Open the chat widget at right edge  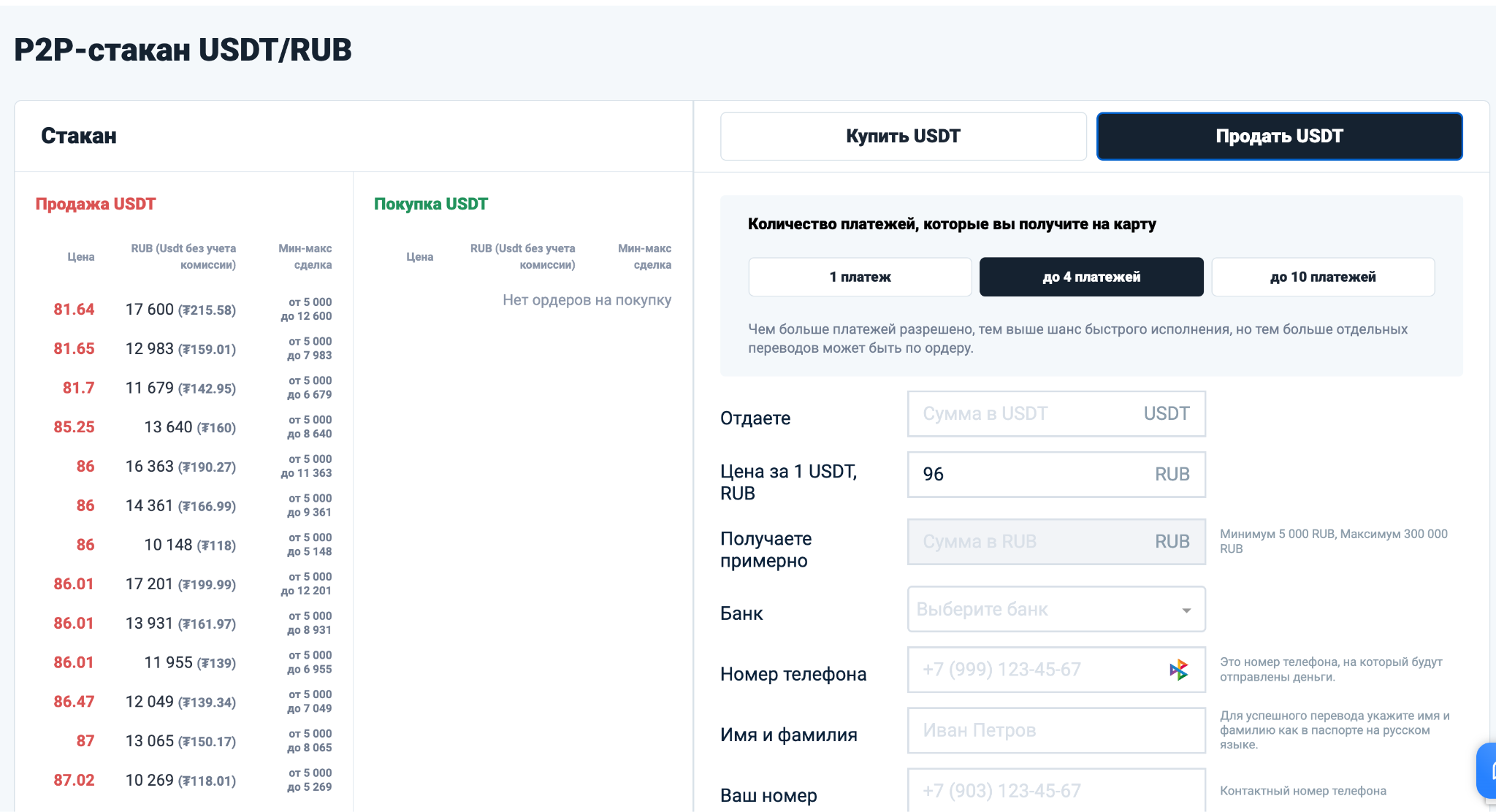point(1487,770)
